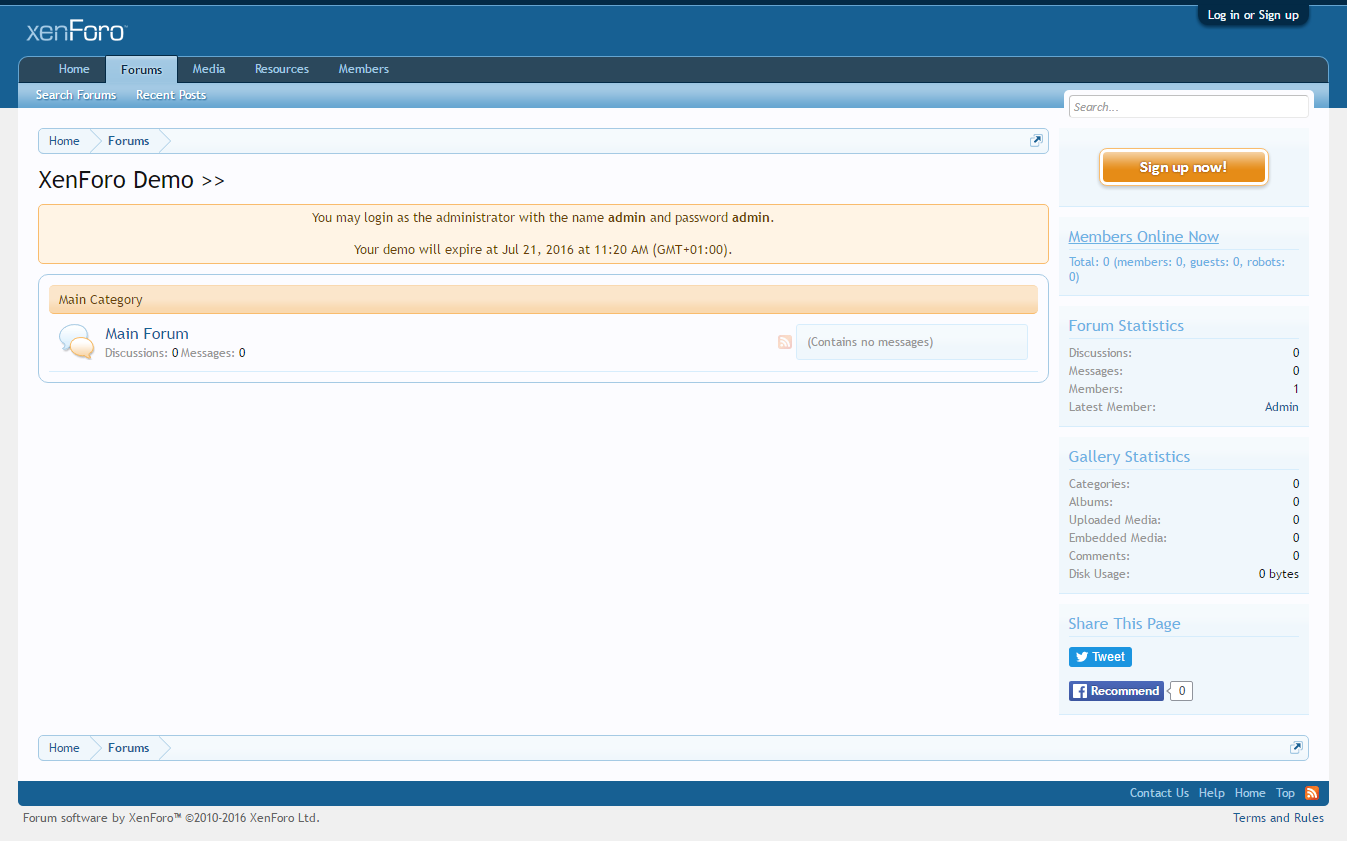The image size is (1347, 841).
Task: Click the demo expiry notice text
Action: (x=543, y=250)
